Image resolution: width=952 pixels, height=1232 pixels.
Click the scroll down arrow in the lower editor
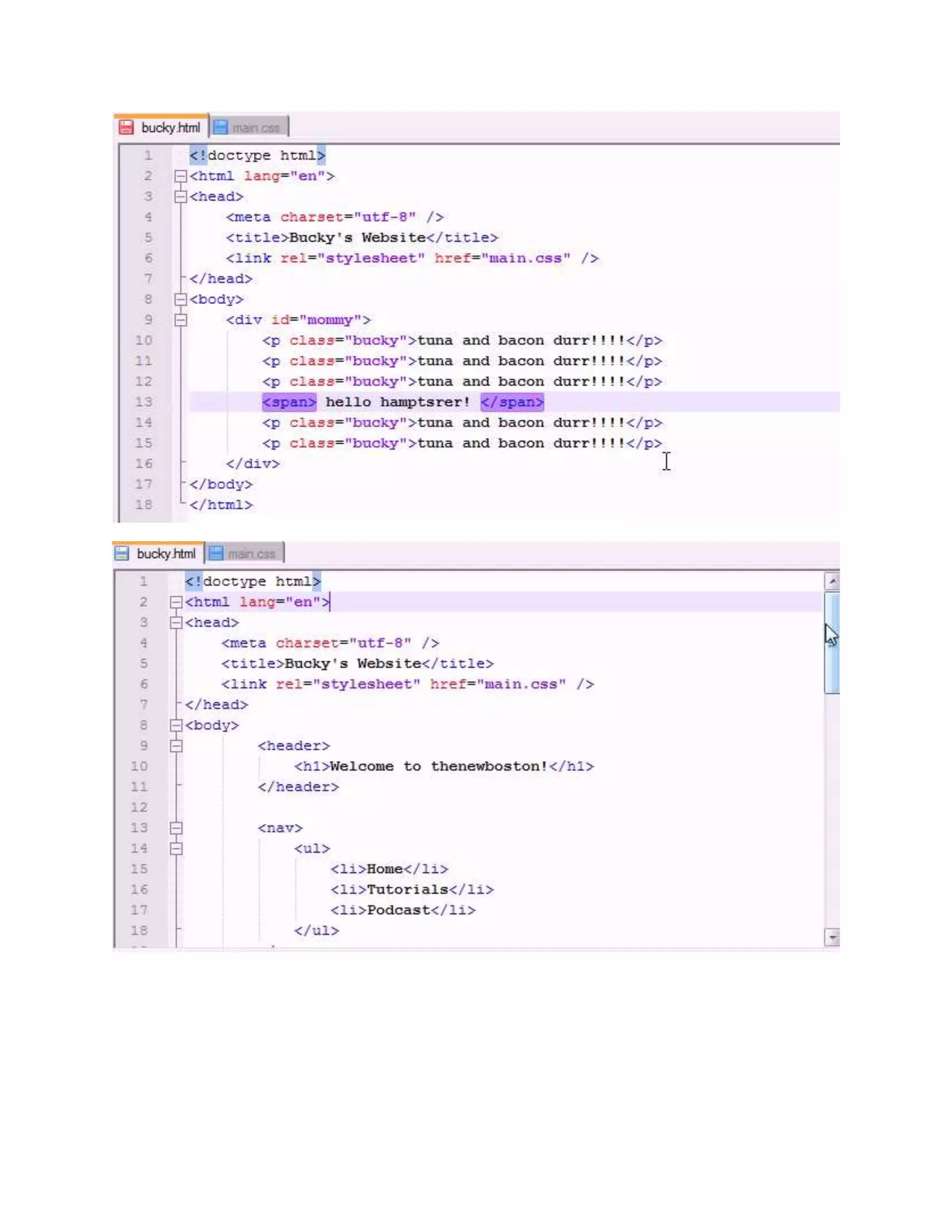(x=832, y=937)
